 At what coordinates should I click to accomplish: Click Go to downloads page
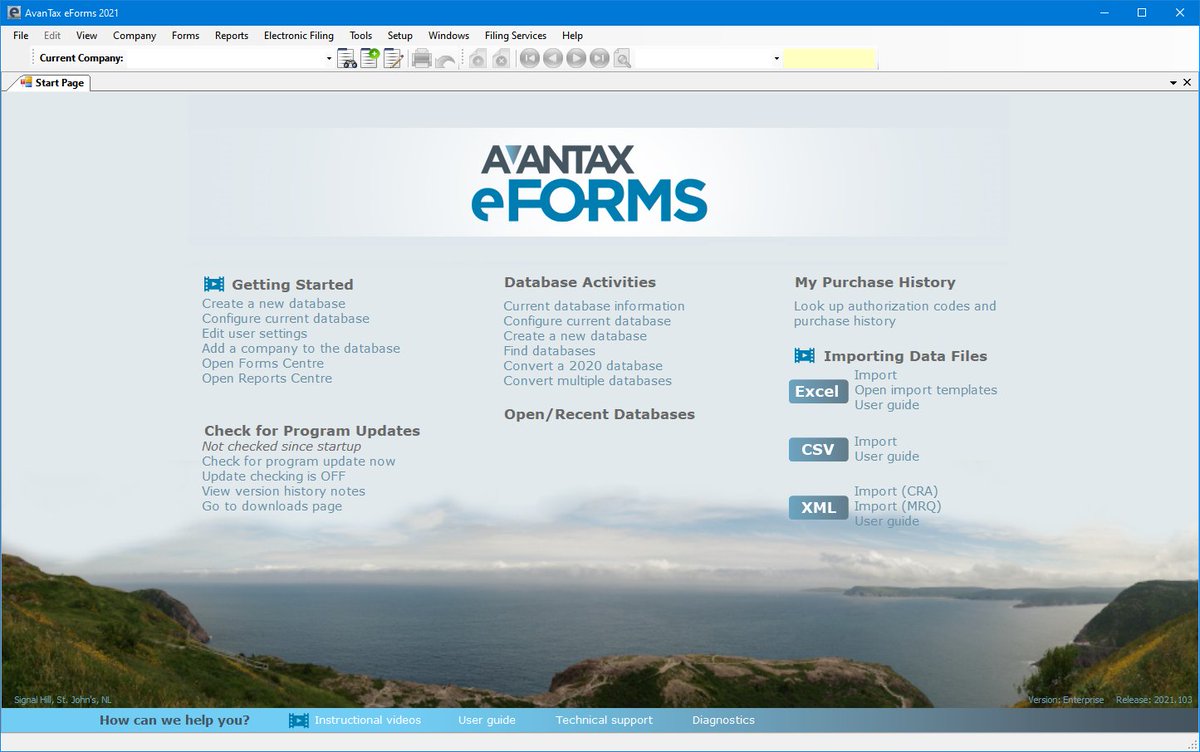272,507
